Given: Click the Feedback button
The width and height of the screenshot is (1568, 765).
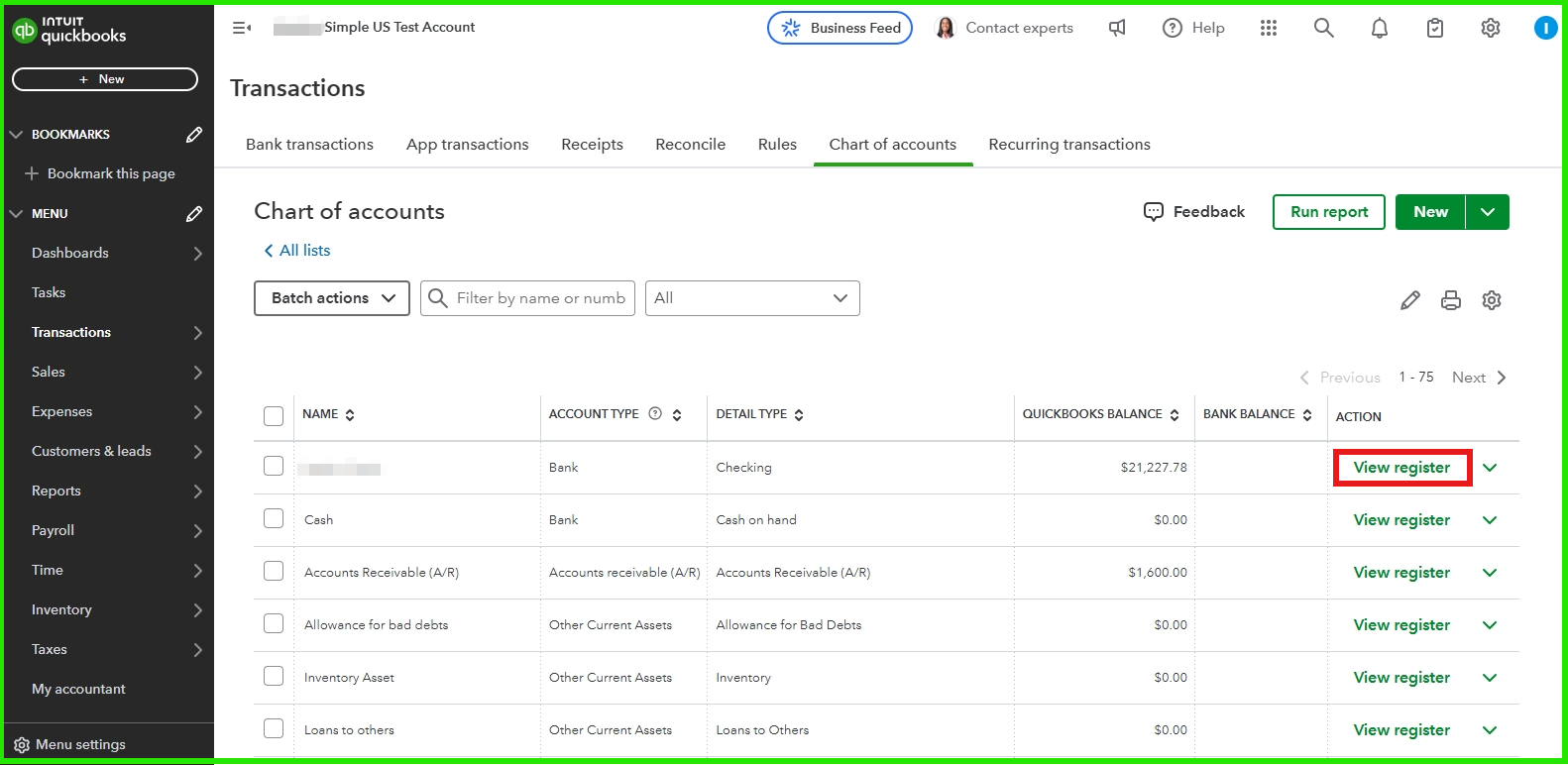Looking at the screenshot, I should (1194, 212).
